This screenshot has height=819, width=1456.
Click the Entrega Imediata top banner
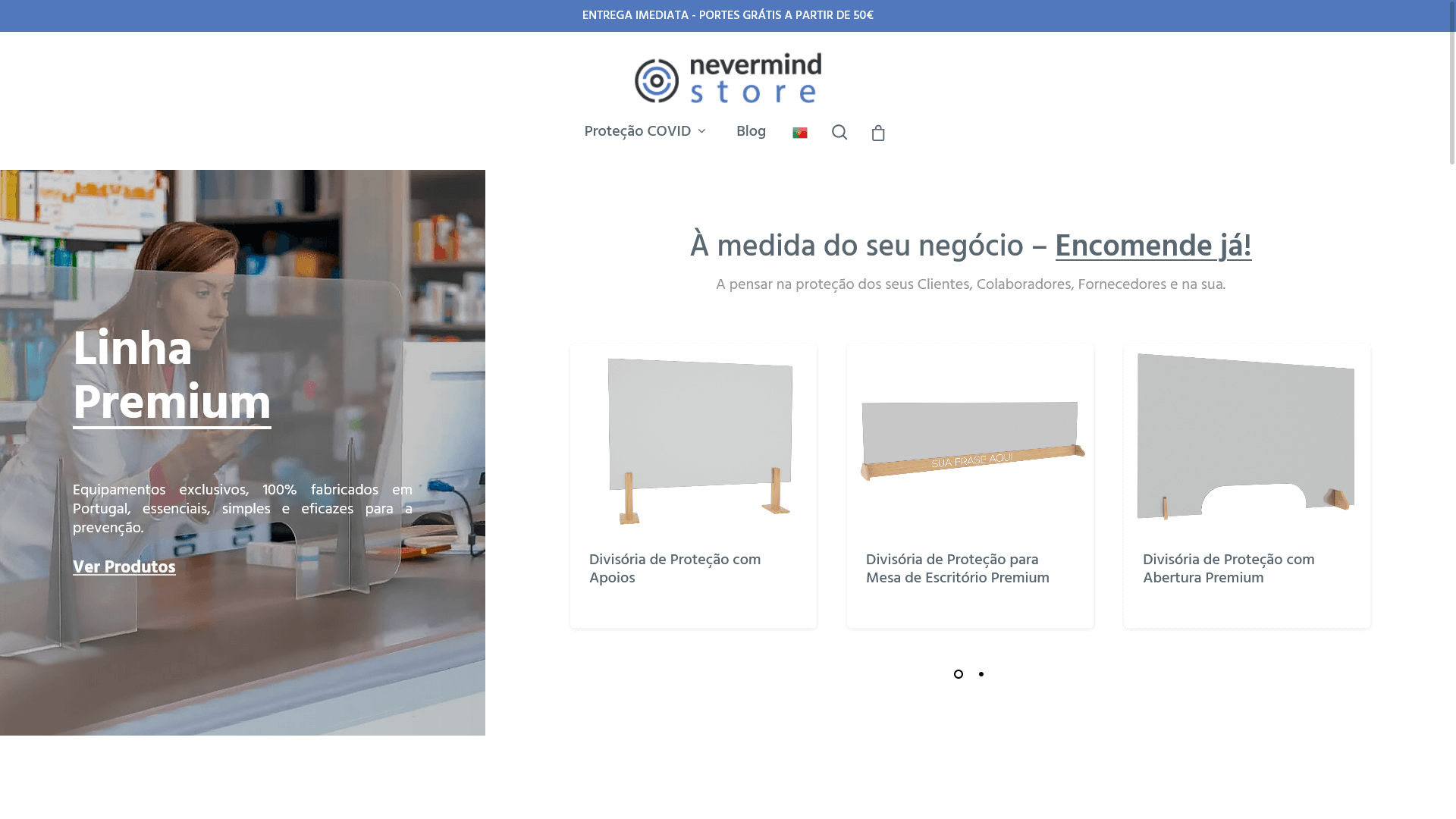(x=727, y=16)
